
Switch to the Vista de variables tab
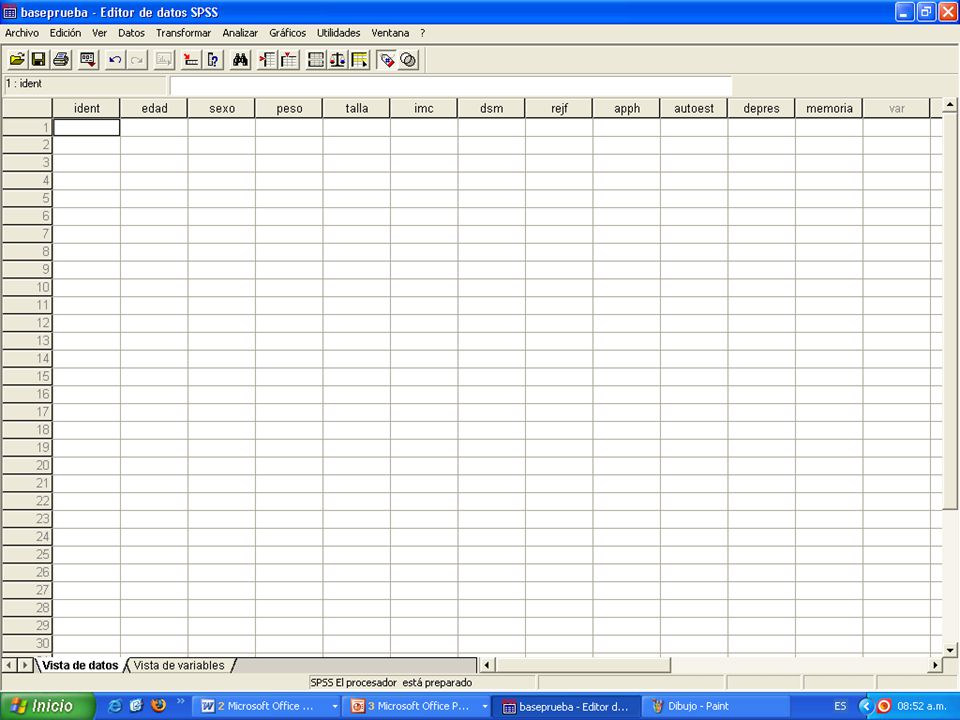coord(179,666)
